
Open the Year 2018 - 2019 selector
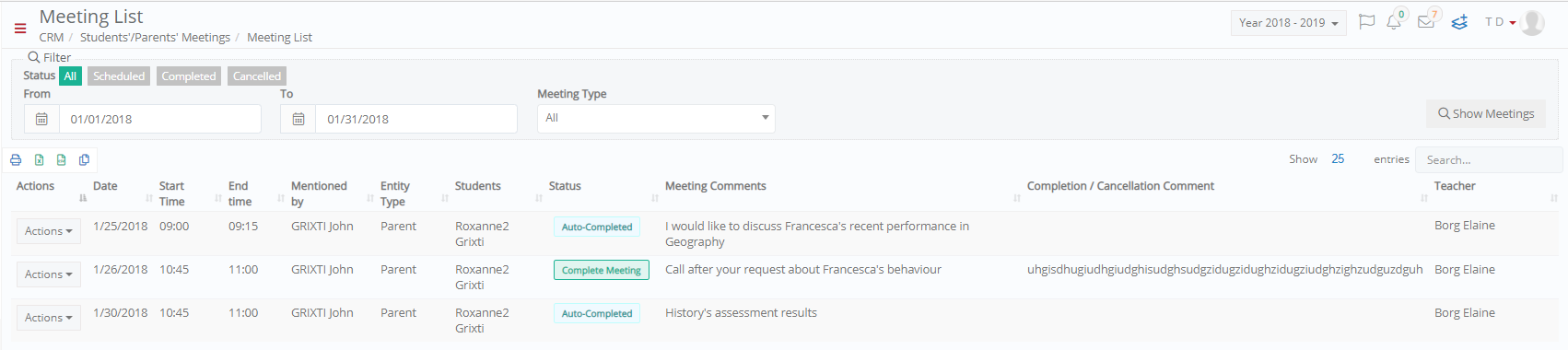point(1289,23)
